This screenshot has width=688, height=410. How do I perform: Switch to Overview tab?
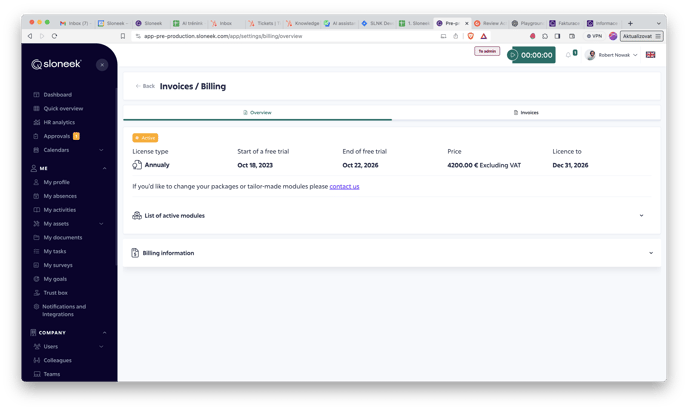pos(258,113)
